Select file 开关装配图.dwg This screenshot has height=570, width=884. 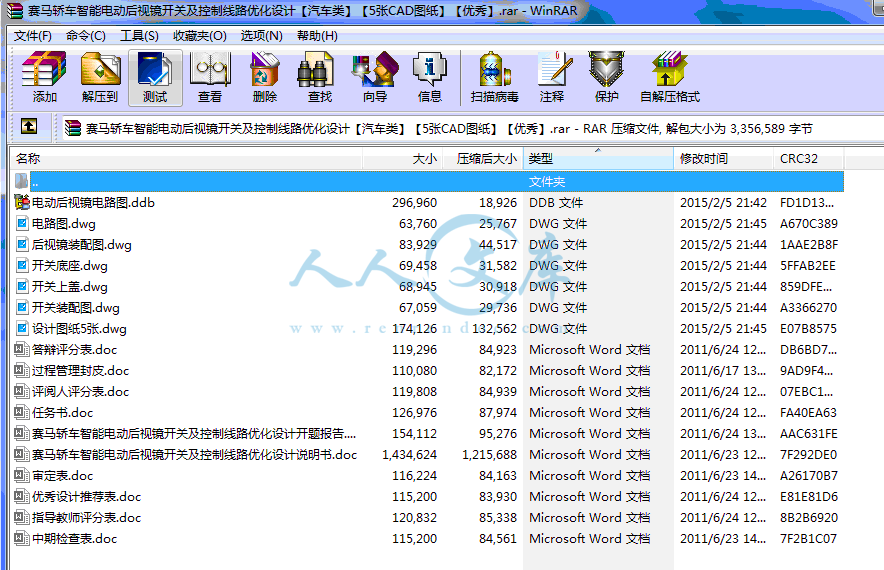(76, 307)
